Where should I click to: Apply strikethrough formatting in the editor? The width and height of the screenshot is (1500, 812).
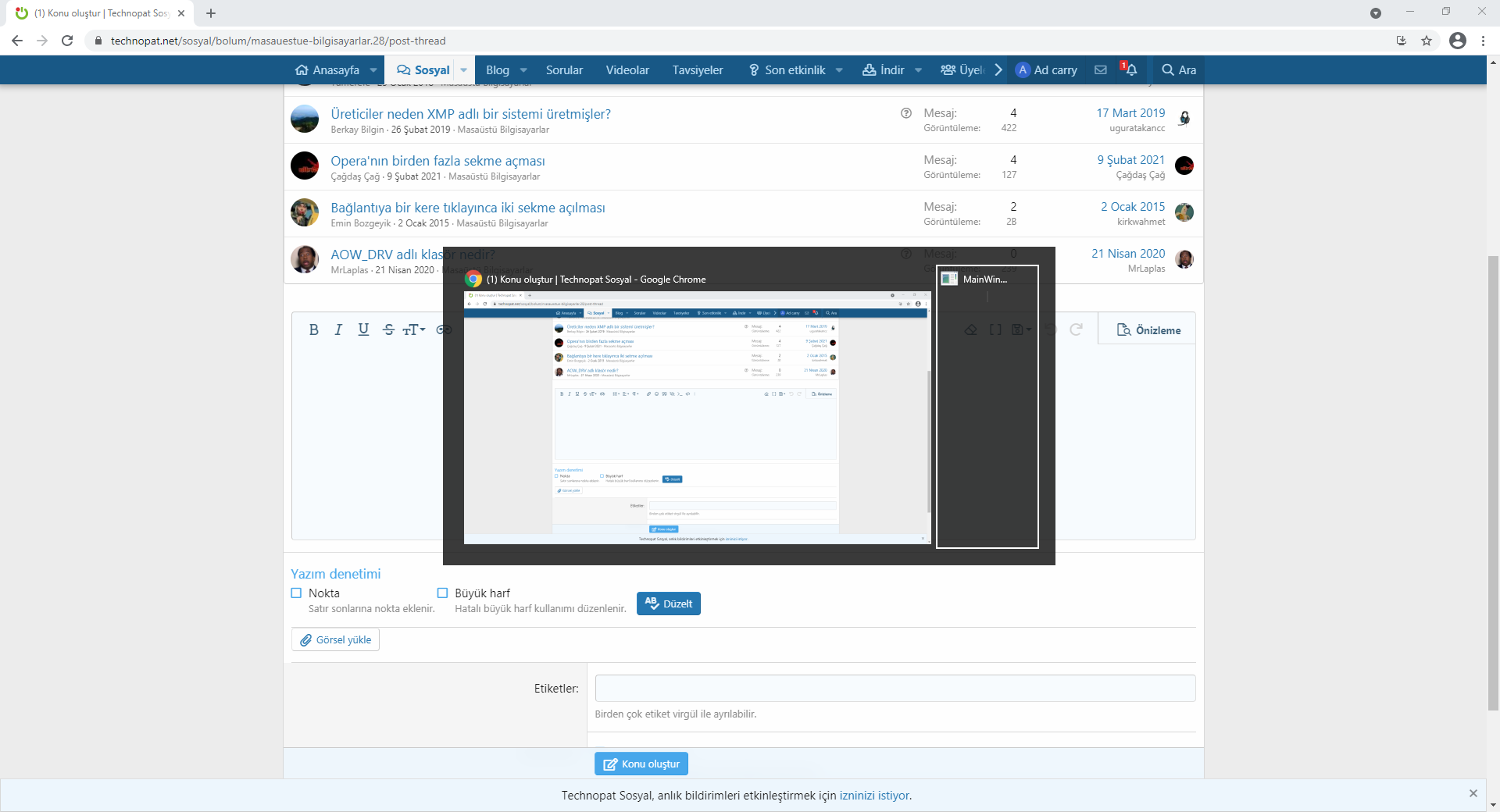pos(388,329)
